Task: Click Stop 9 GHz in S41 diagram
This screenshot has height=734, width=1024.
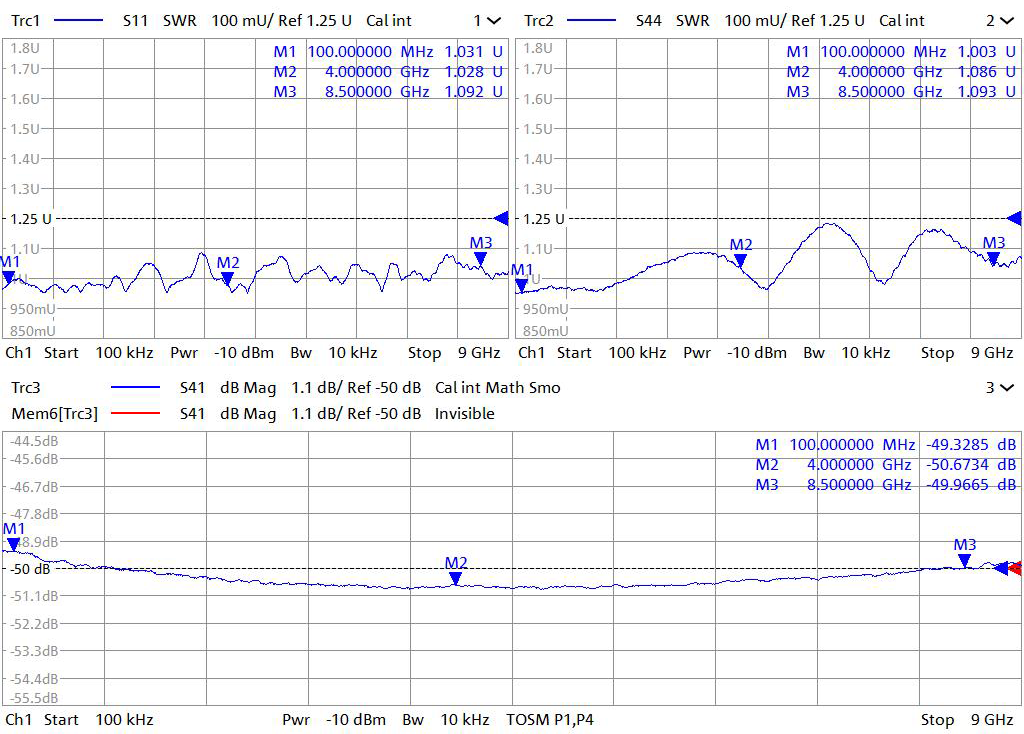Action: 966,719
